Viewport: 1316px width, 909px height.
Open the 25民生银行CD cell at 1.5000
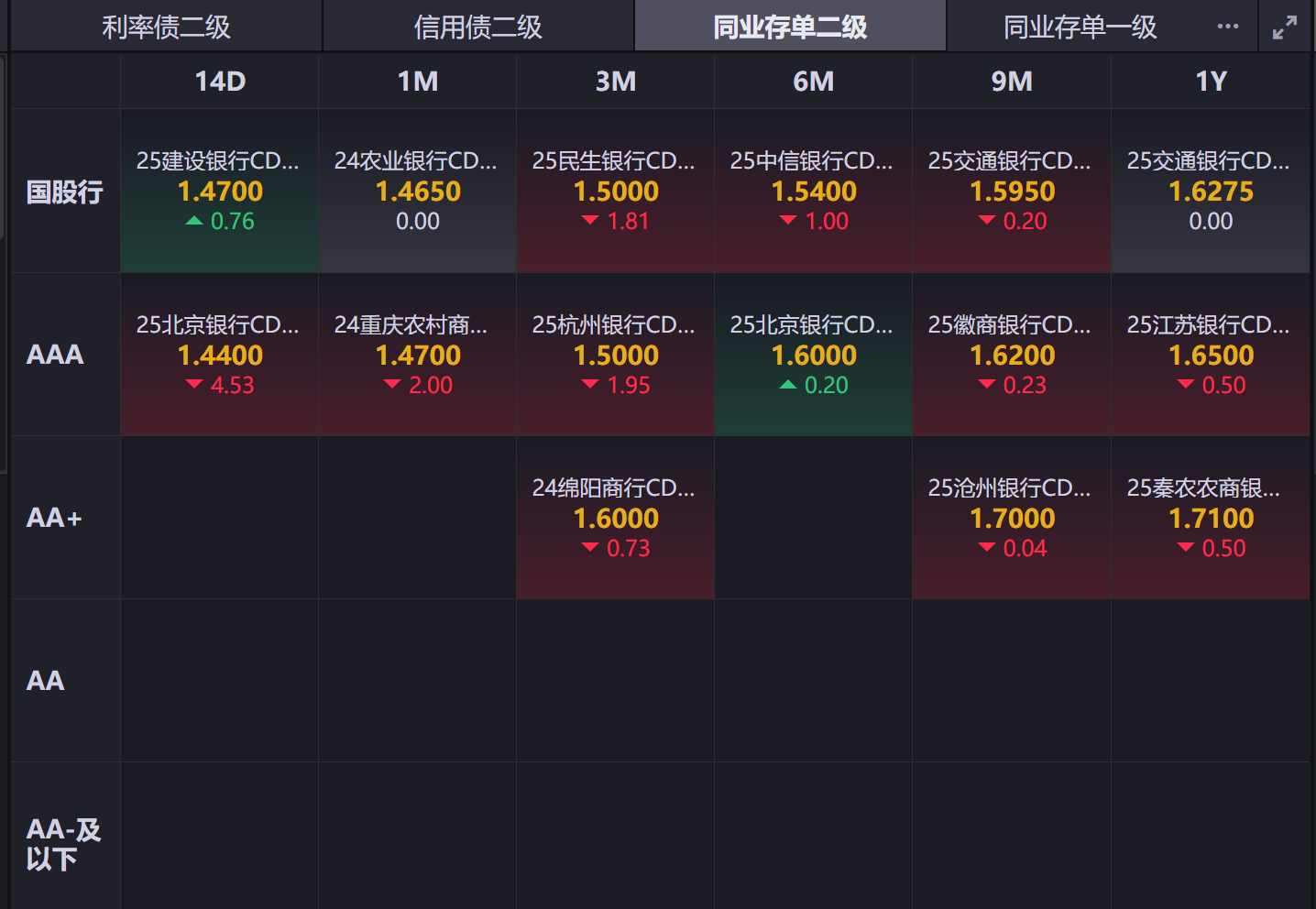616,192
